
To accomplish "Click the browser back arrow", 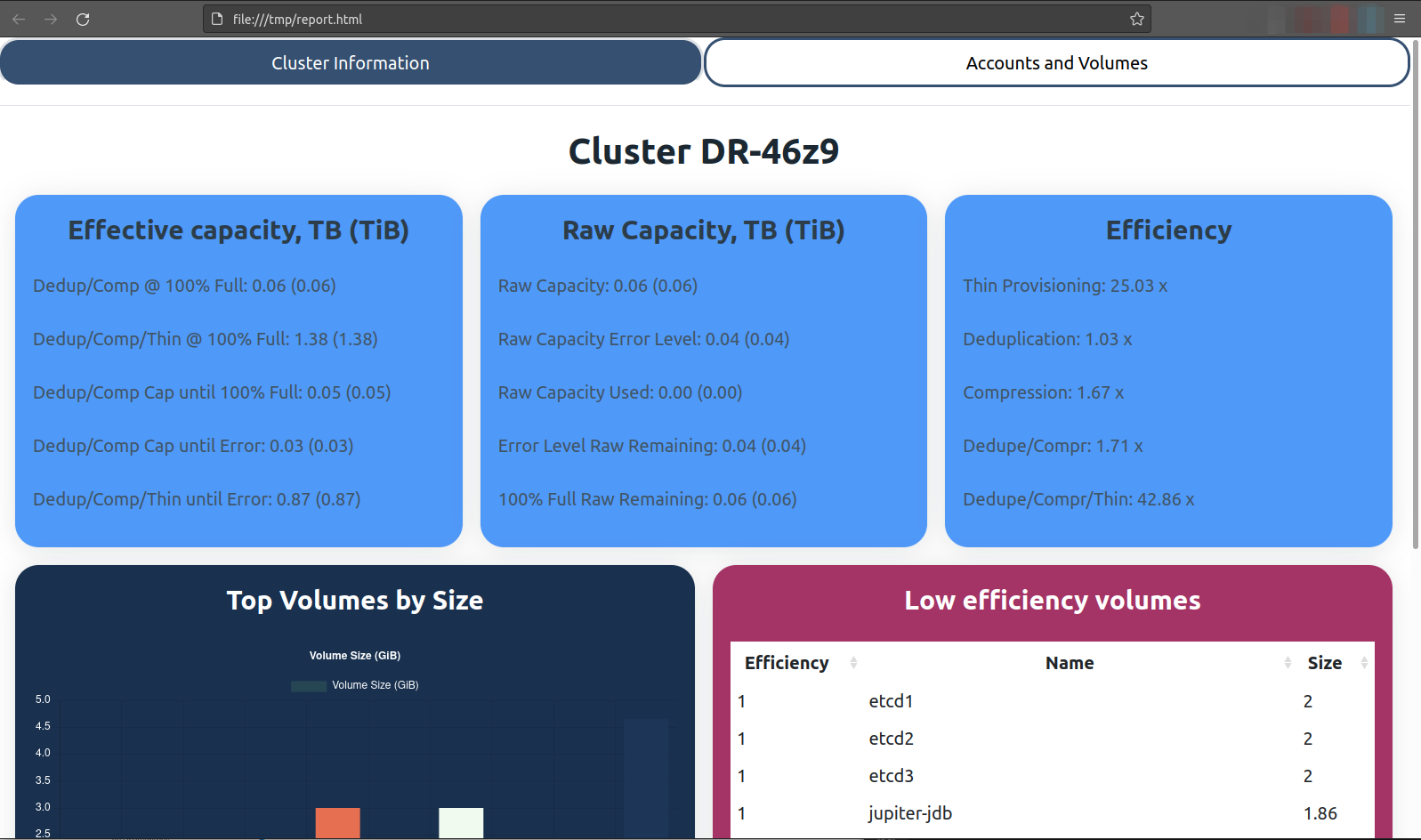I will [x=19, y=19].
